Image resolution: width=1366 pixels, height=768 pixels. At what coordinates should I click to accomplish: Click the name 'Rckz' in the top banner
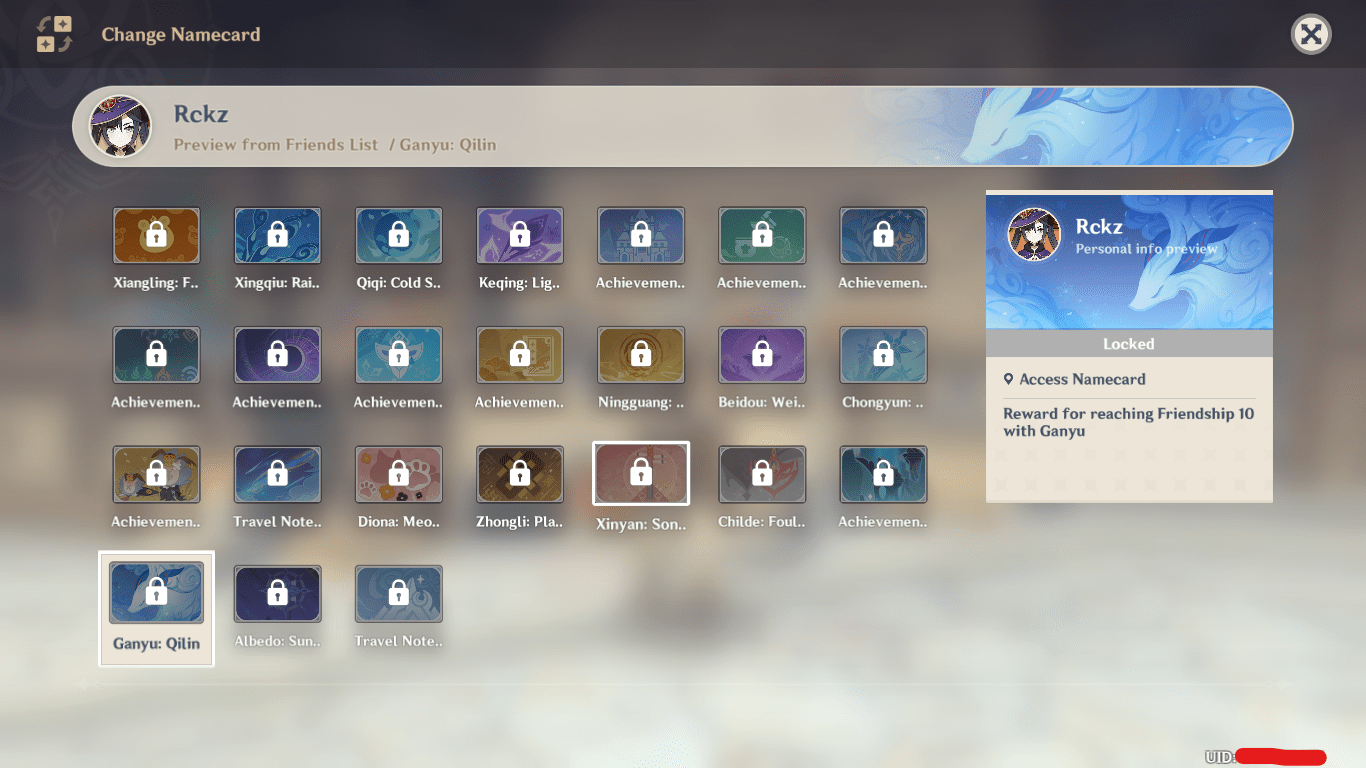pyautogui.click(x=201, y=114)
